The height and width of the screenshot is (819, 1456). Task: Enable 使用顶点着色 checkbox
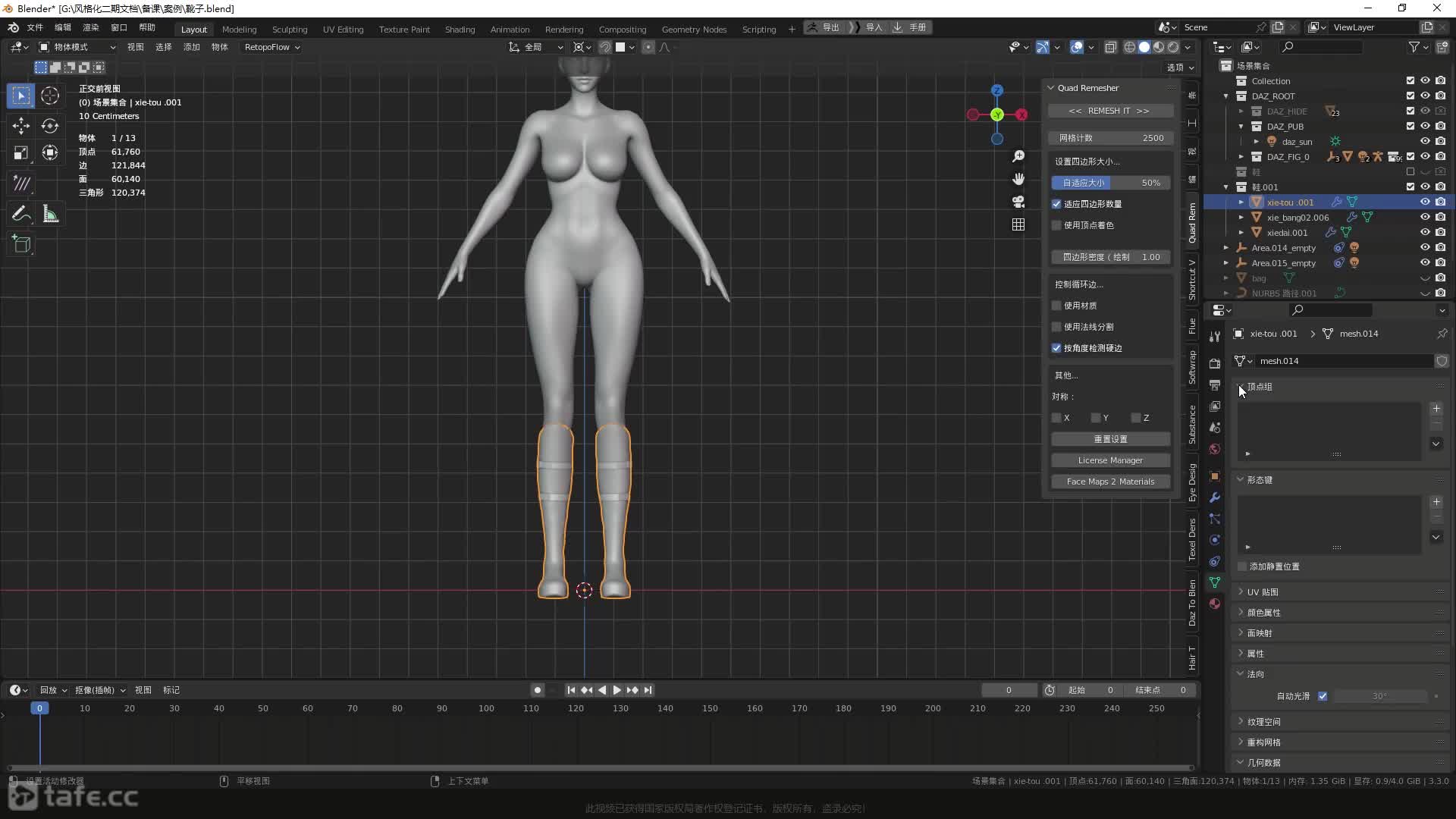(1056, 225)
